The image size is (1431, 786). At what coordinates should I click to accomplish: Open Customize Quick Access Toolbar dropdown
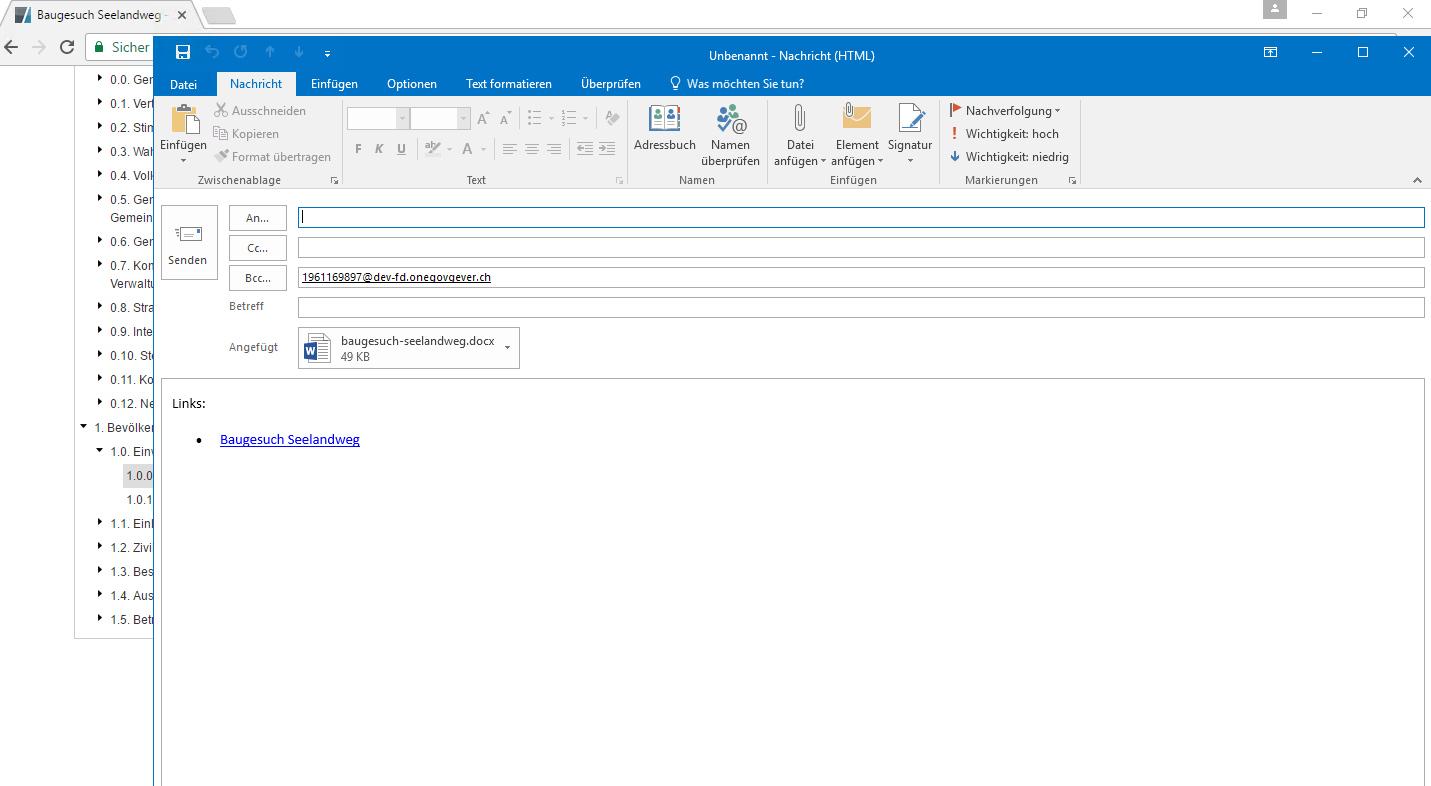click(327, 54)
